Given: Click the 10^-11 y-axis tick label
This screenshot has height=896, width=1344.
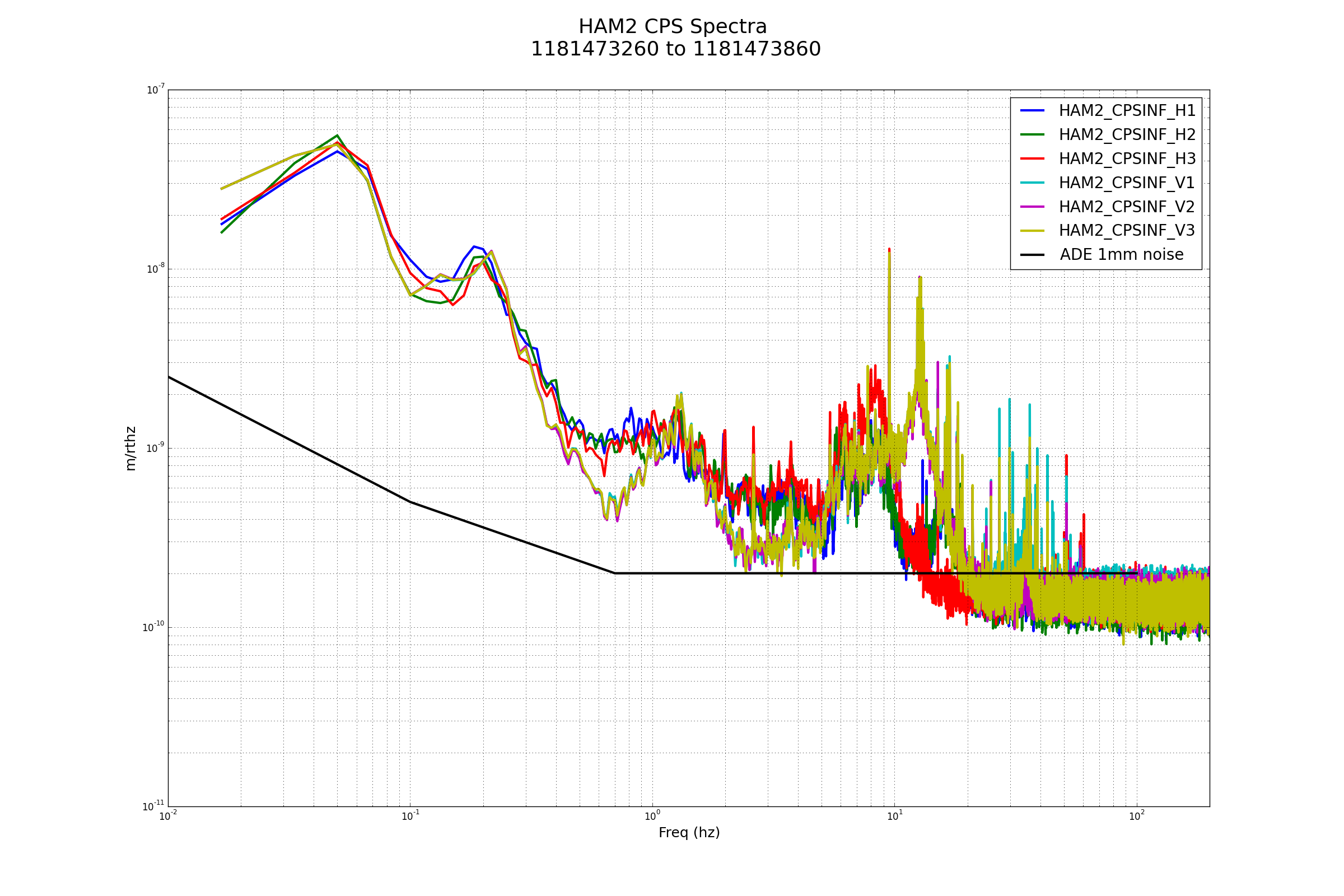Looking at the screenshot, I should pos(153,806).
